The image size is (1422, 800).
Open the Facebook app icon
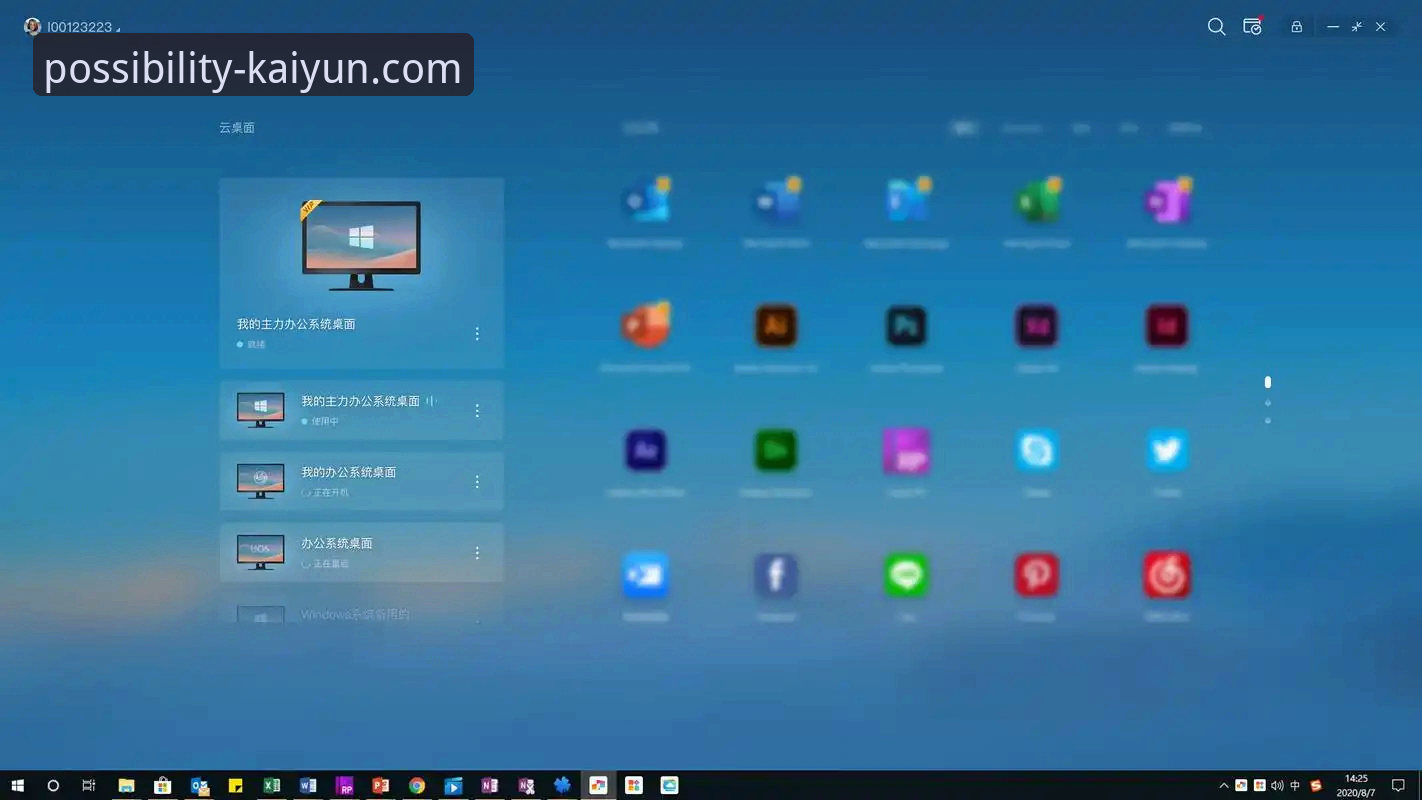pos(776,575)
